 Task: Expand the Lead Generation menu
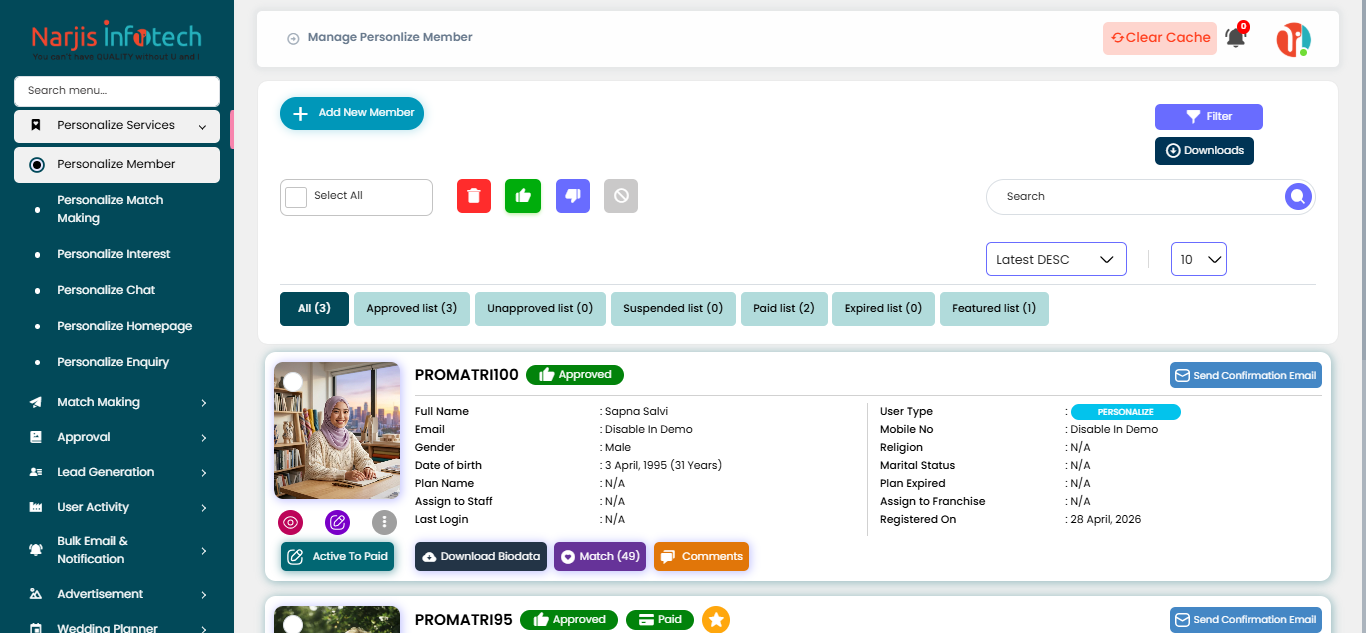coord(204,473)
